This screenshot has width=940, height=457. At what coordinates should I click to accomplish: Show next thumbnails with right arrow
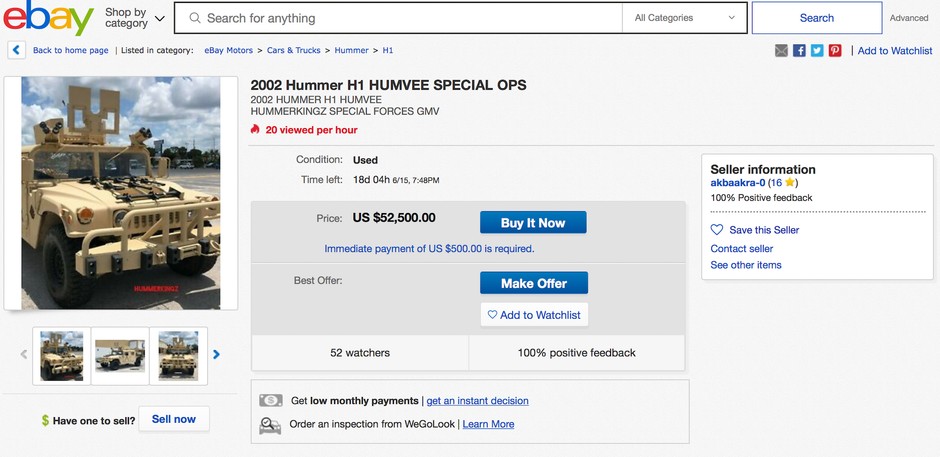coord(216,354)
